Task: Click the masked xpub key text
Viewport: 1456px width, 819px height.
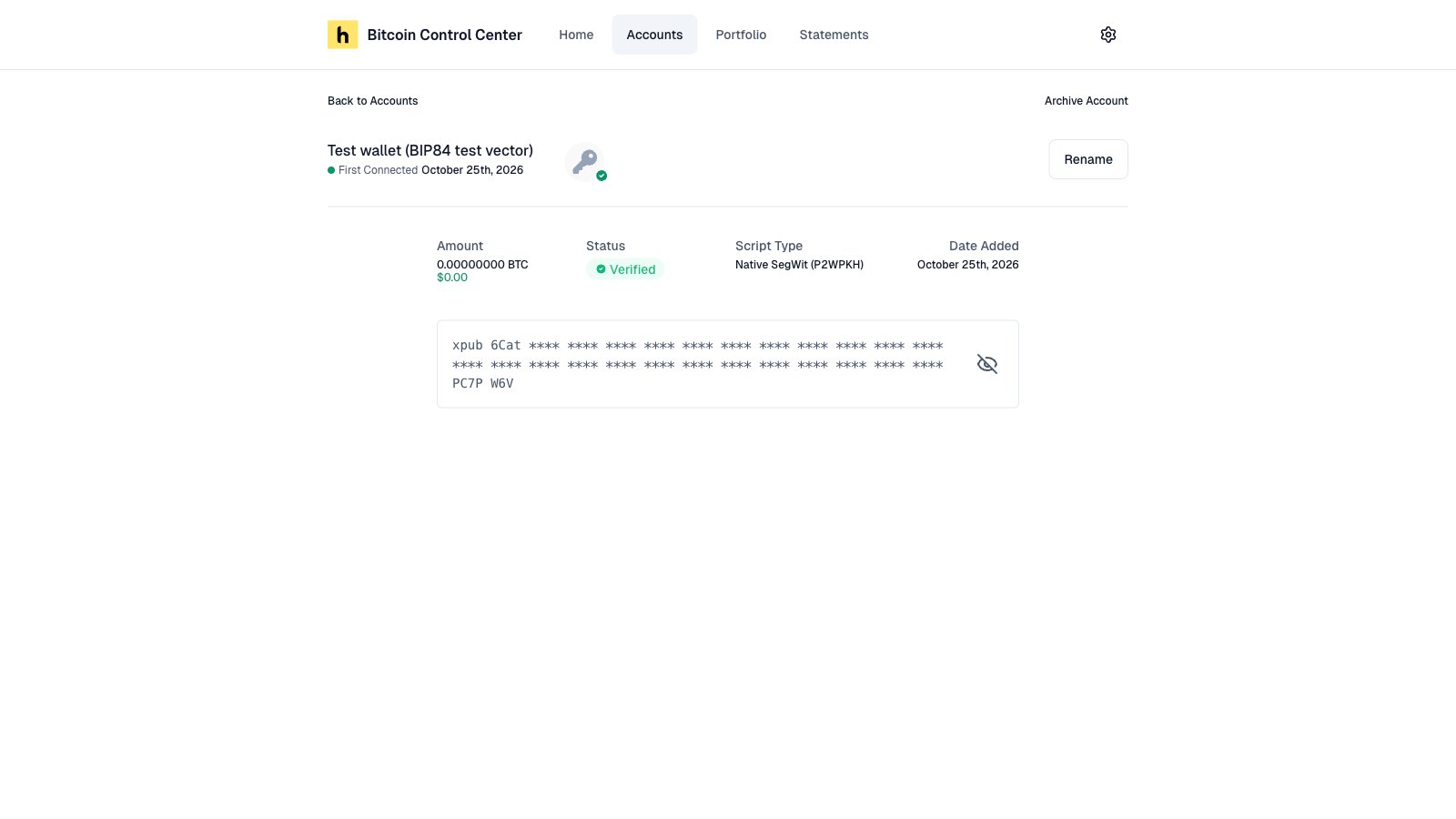Action: (x=698, y=364)
